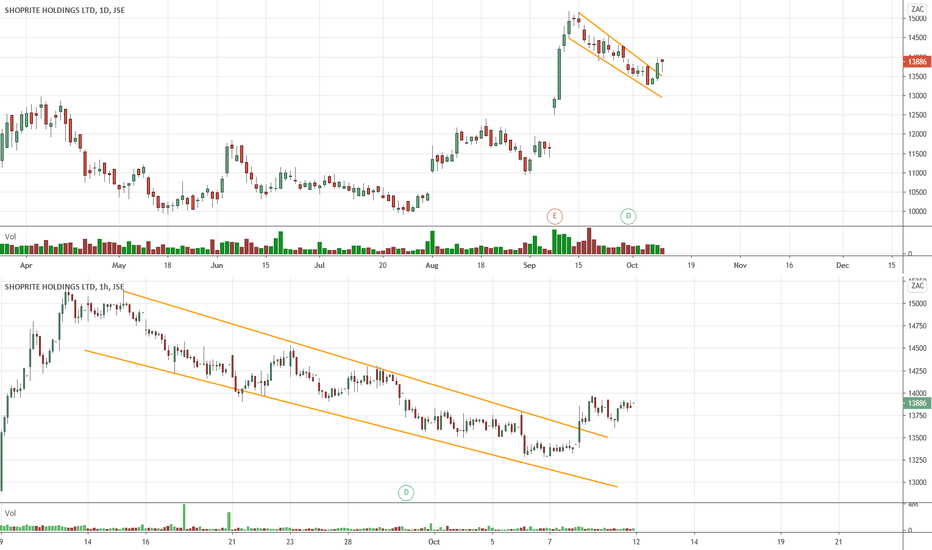Click the 14000 level on hourly price axis
This screenshot has width=932, height=550.
click(917, 393)
